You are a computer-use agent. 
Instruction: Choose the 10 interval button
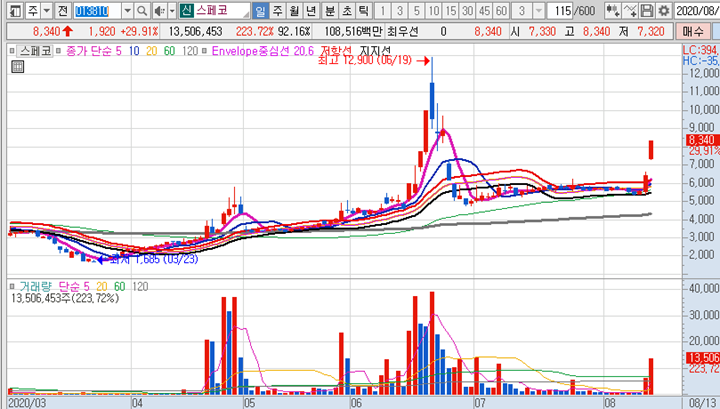[433, 11]
